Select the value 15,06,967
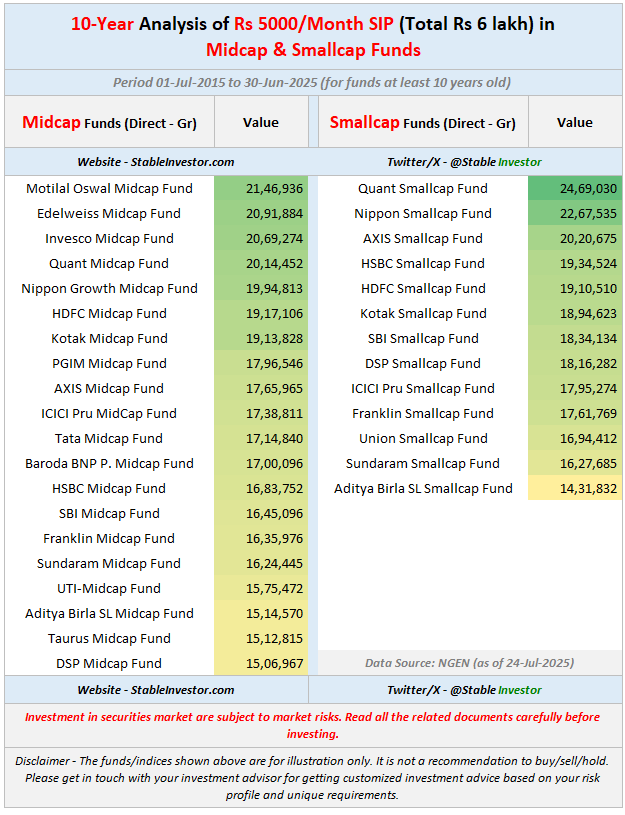Viewport: 625px width, 815px height. pyautogui.click(x=274, y=663)
